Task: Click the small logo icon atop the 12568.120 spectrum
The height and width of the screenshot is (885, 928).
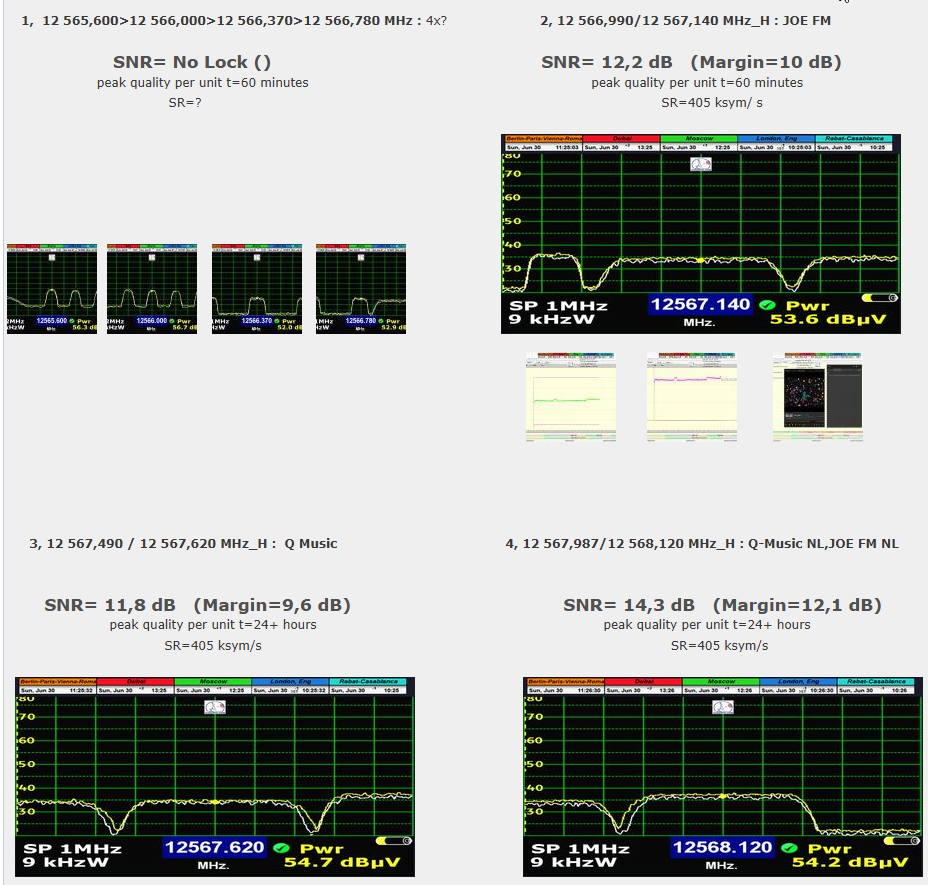Action: pyautogui.click(x=723, y=707)
